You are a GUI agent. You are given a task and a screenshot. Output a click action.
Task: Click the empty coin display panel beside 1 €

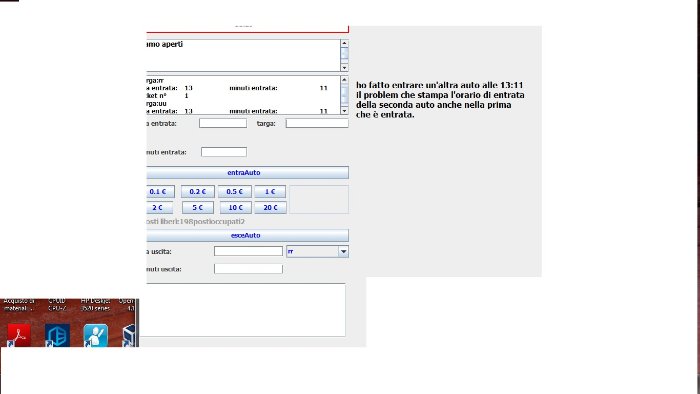point(319,199)
